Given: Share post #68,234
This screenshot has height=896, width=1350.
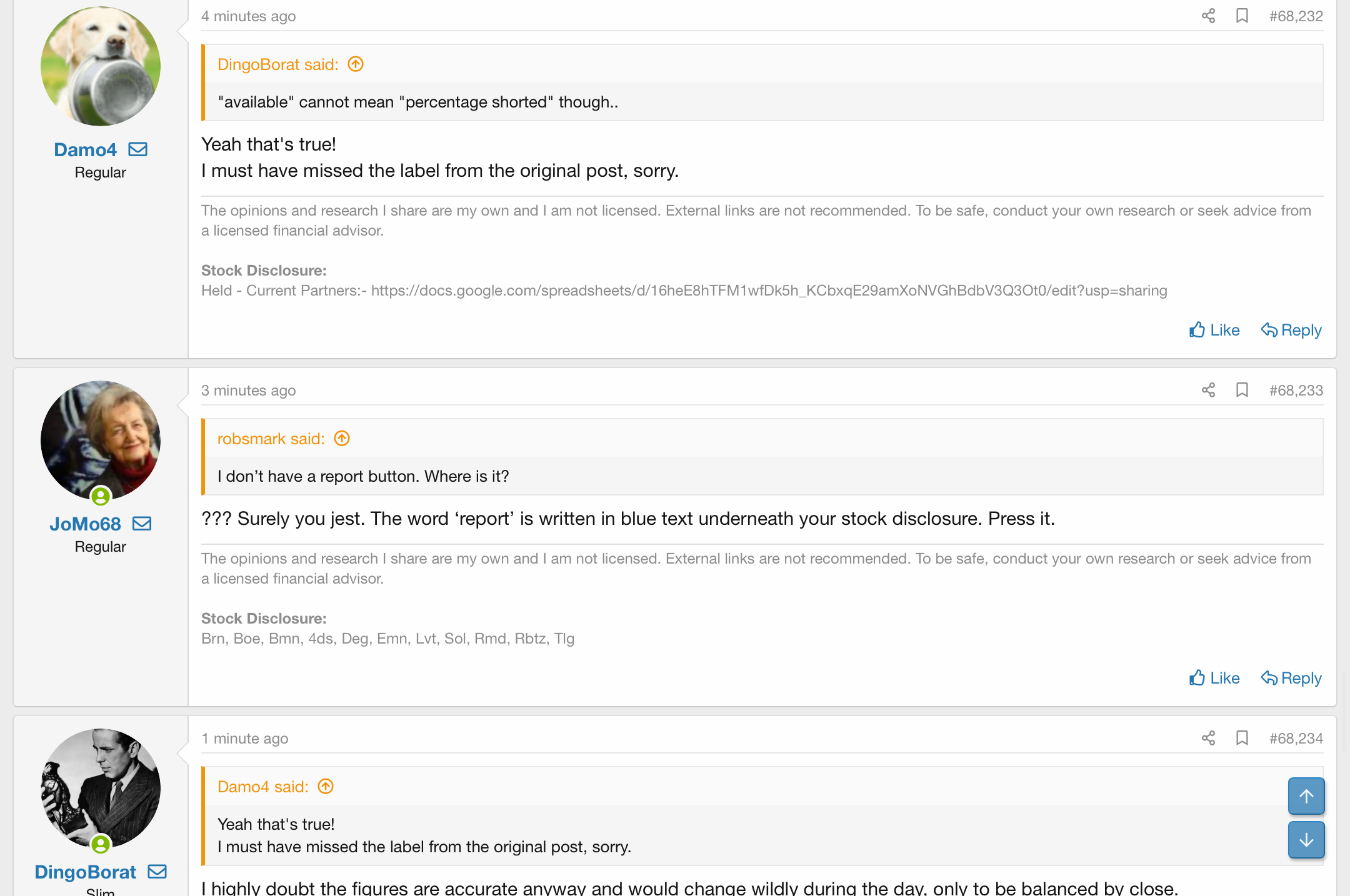Looking at the screenshot, I should pos(1208,738).
